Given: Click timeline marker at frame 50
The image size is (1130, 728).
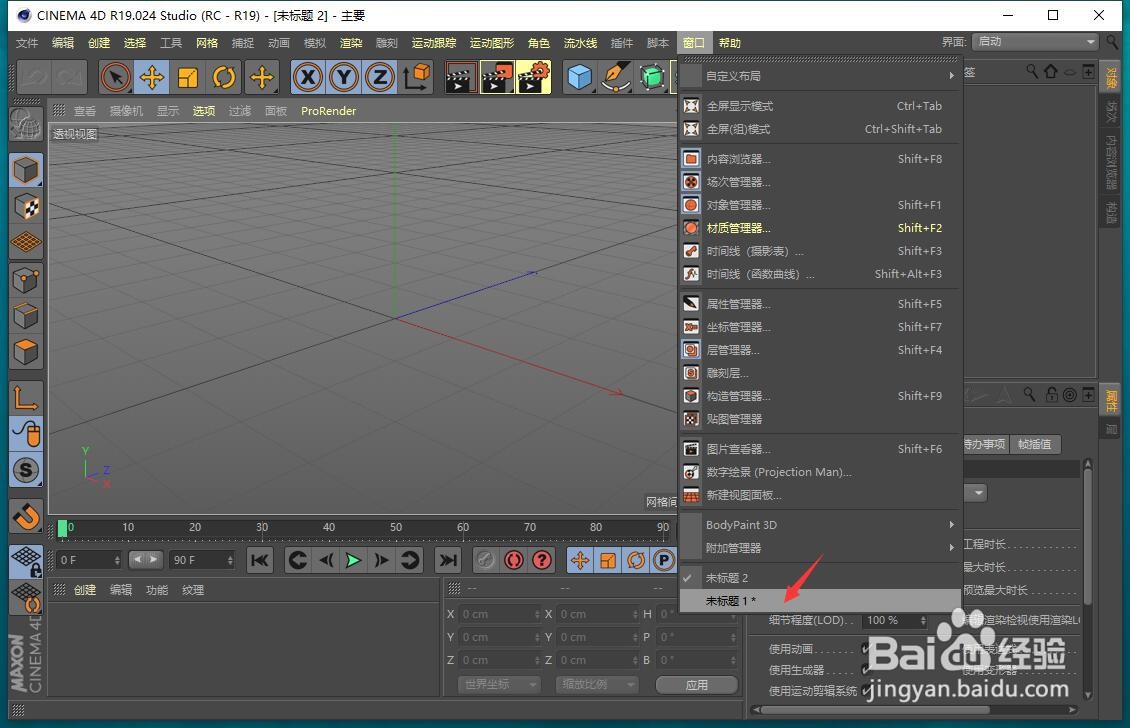Looking at the screenshot, I should pyautogui.click(x=396, y=528).
